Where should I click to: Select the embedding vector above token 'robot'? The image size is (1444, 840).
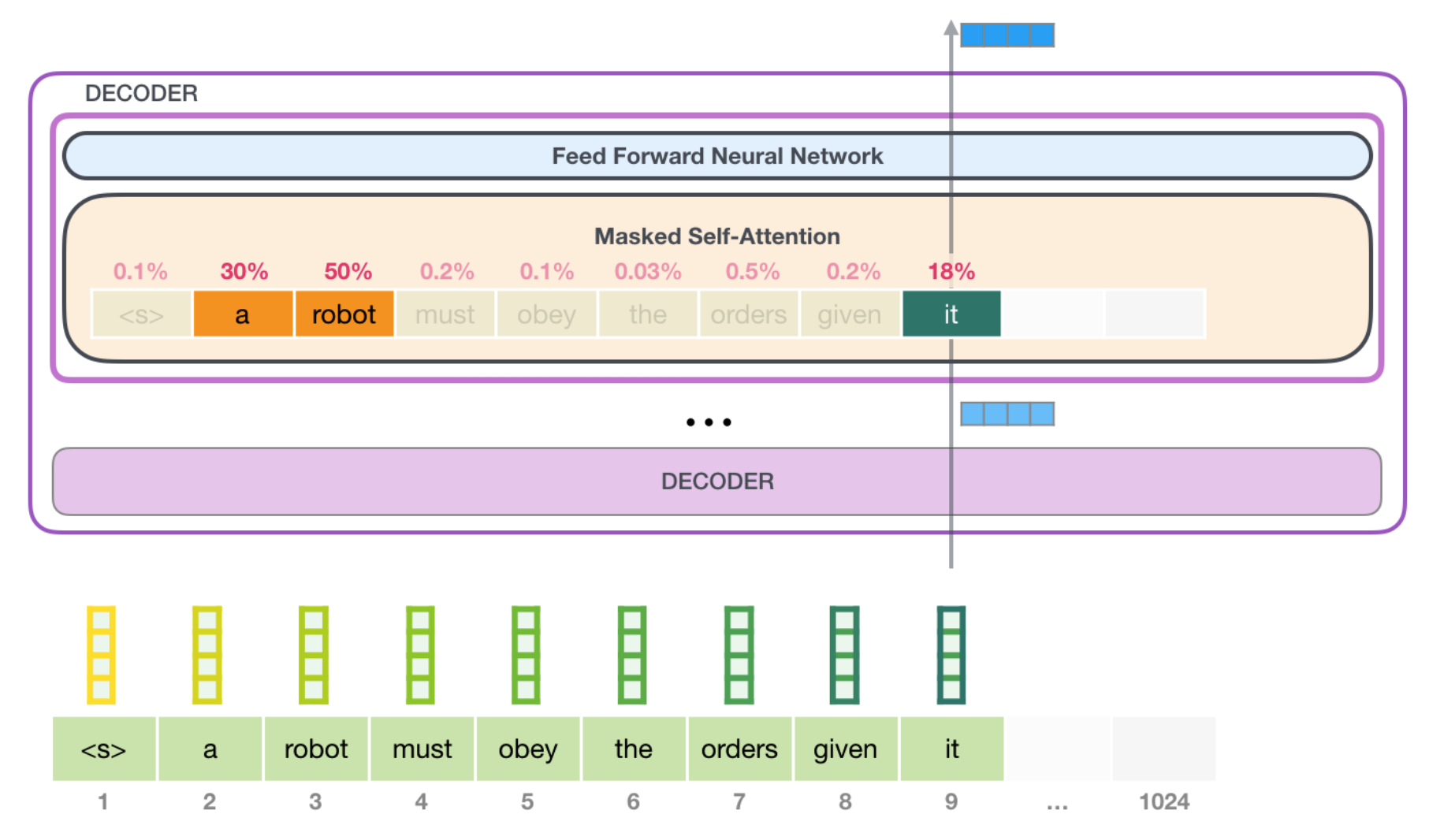pos(314,655)
